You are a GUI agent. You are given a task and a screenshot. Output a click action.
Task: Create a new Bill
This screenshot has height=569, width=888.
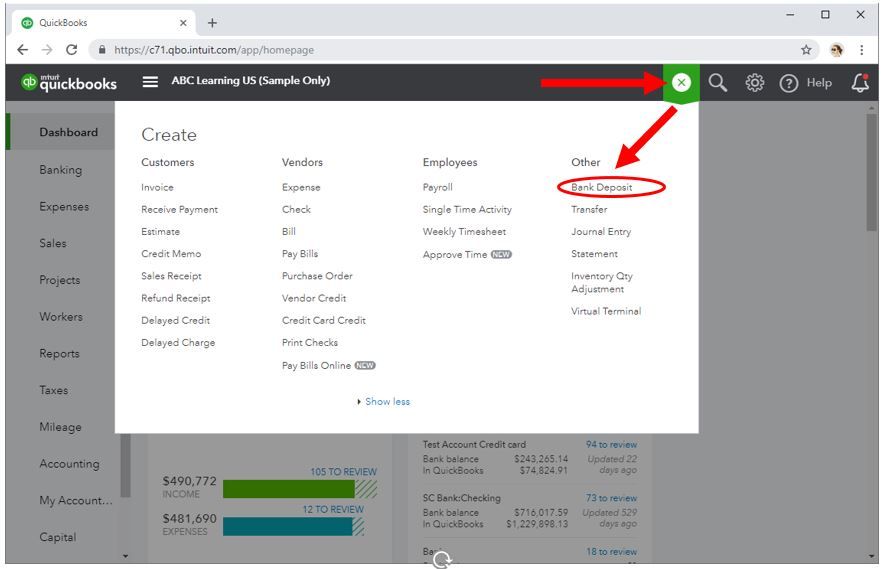click(289, 232)
